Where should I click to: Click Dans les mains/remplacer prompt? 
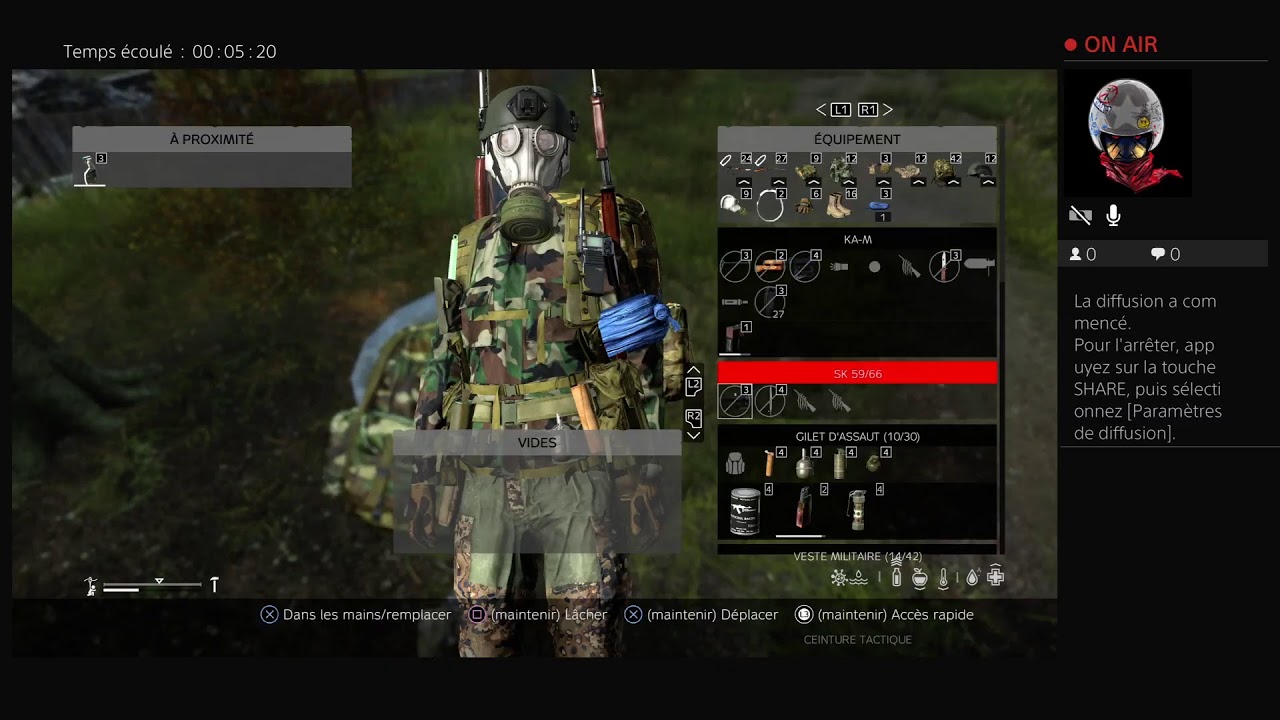[x=356, y=615]
